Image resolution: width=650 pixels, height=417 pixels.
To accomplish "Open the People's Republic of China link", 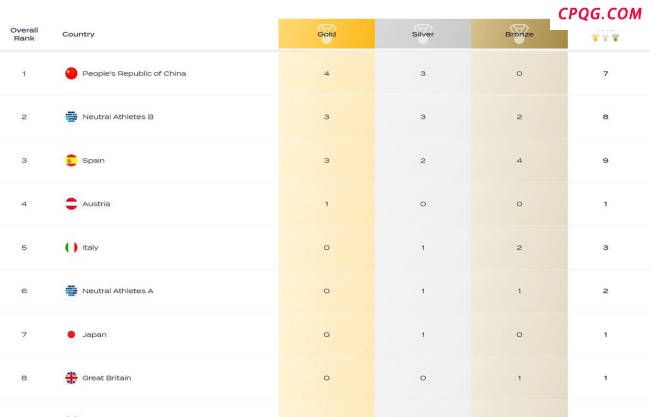I will pyautogui.click(x=134, y=73).
